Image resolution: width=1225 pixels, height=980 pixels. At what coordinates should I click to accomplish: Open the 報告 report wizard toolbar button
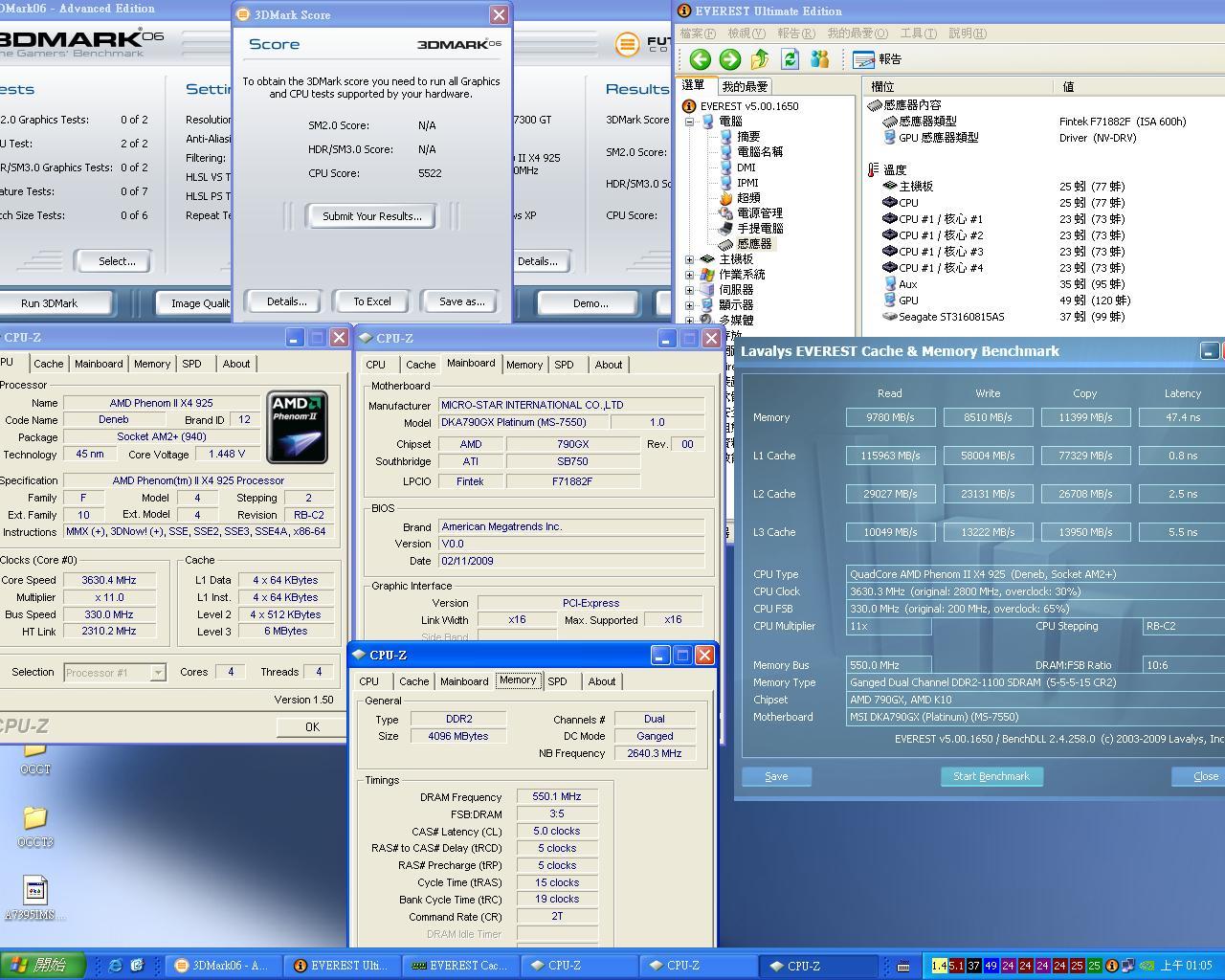pyautogui.click(x=877, y=59)
